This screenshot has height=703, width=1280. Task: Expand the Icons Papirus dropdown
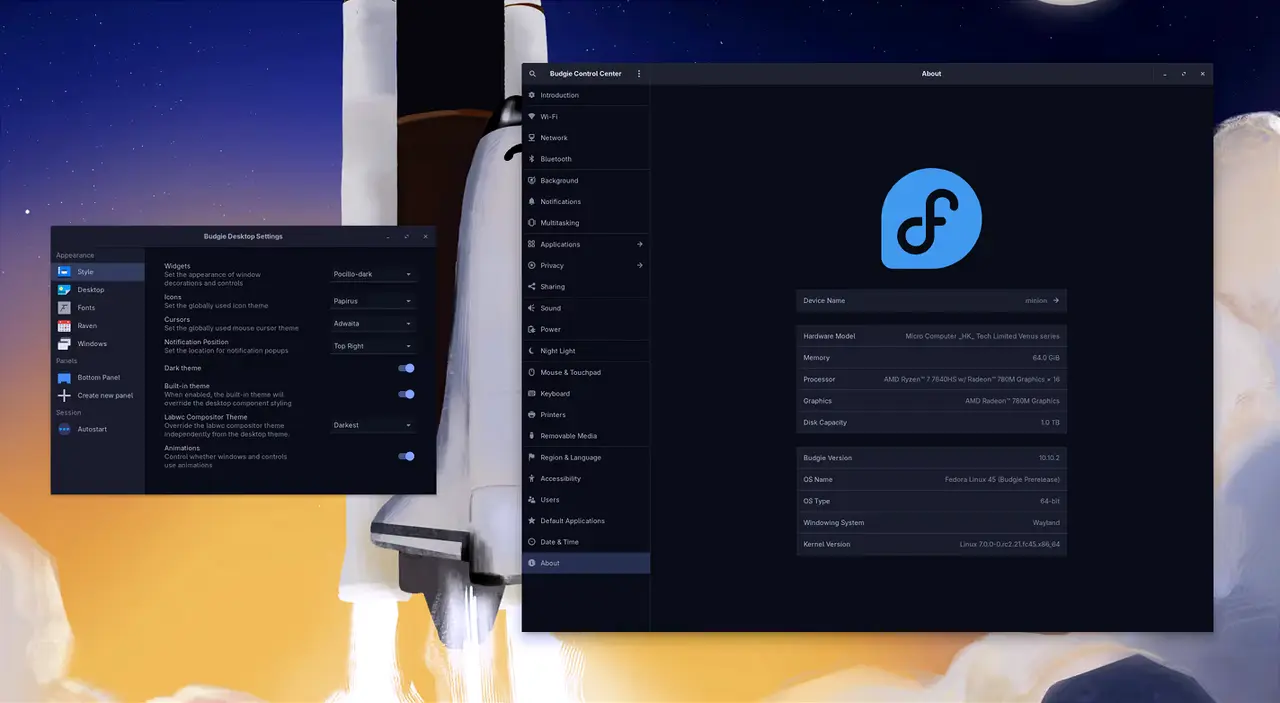pos(372,301)
